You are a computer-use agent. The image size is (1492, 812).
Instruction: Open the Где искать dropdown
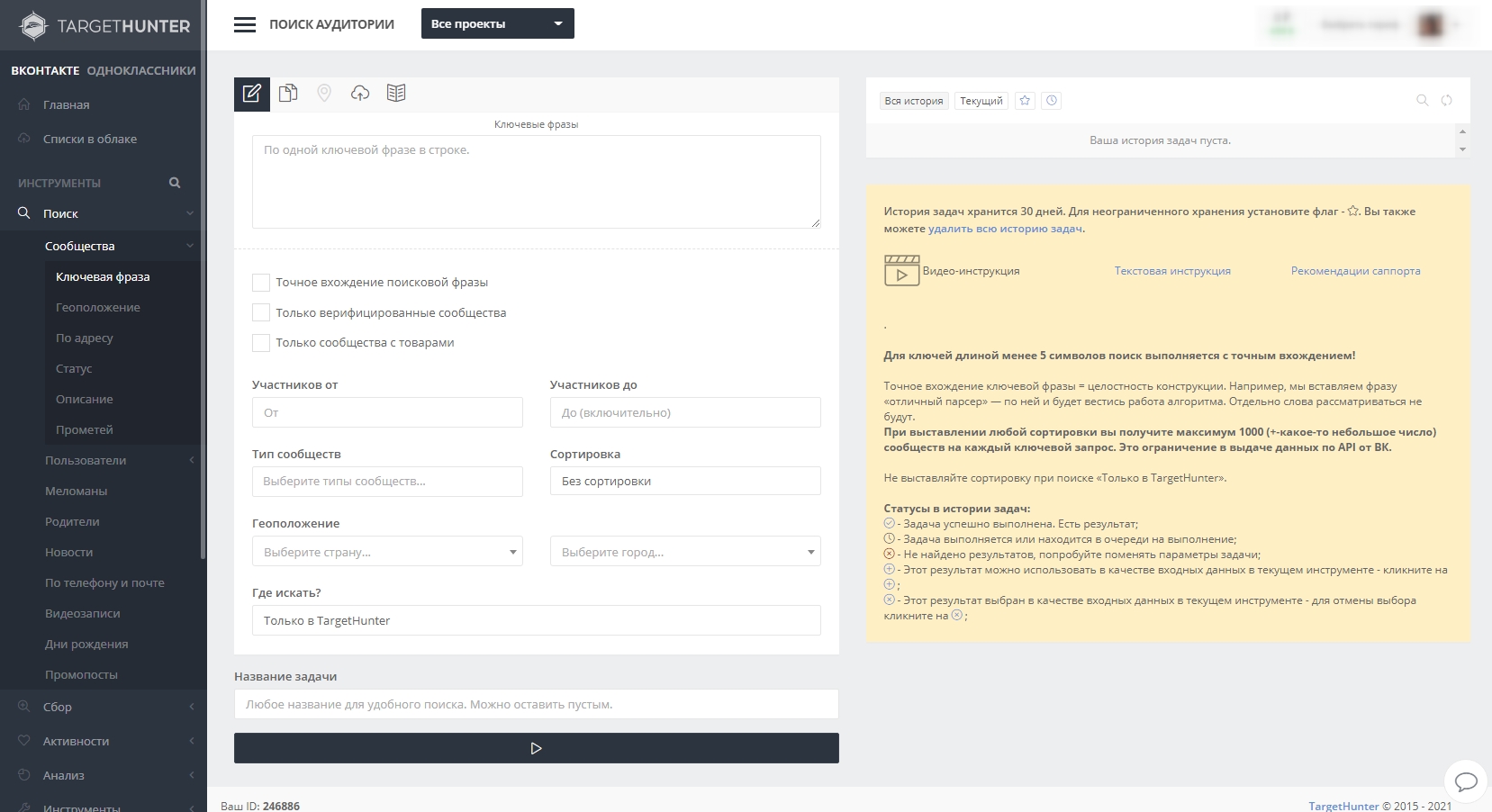(537, 620)
